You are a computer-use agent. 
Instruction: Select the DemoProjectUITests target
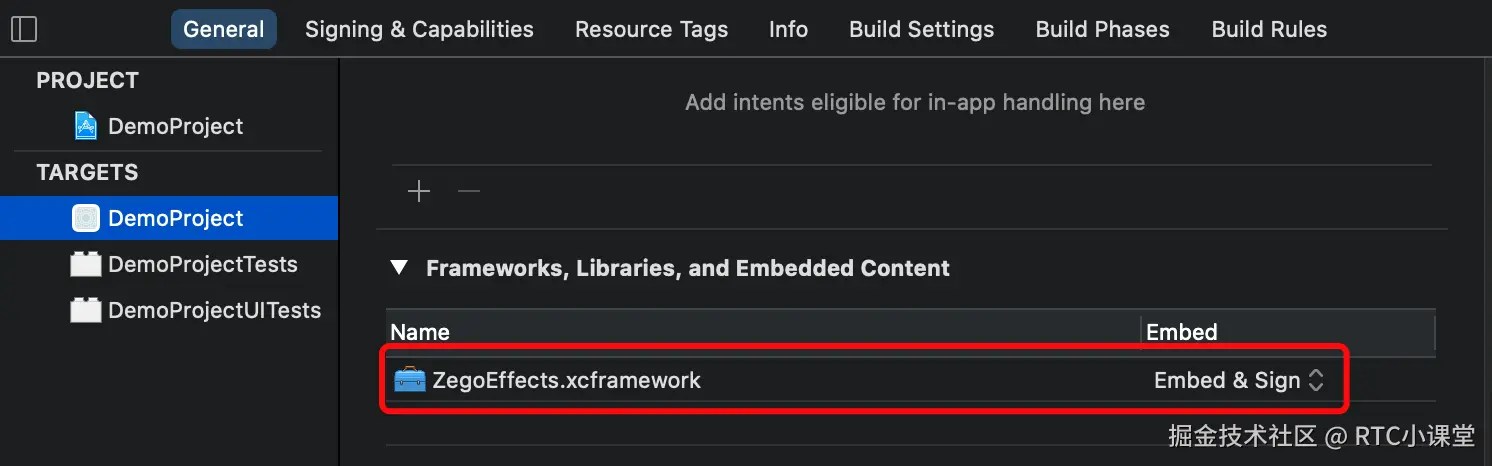click(x=214, y=310)
